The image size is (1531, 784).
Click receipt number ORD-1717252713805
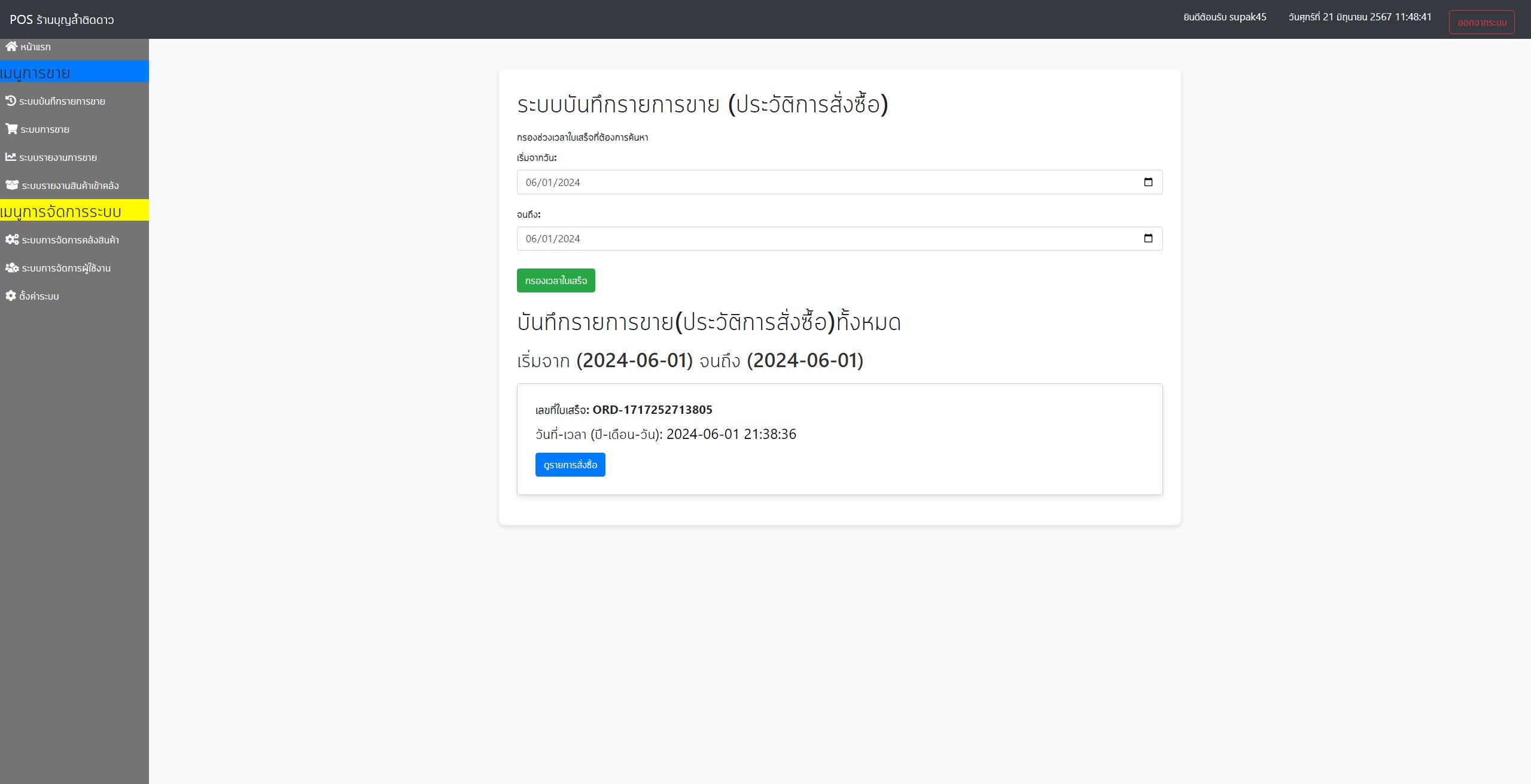pos(652,410)
